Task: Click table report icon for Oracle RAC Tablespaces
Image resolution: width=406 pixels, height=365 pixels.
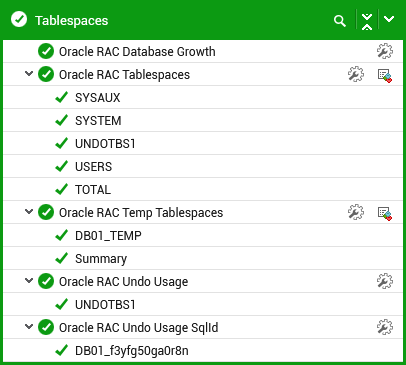Action: pos(385,75)
